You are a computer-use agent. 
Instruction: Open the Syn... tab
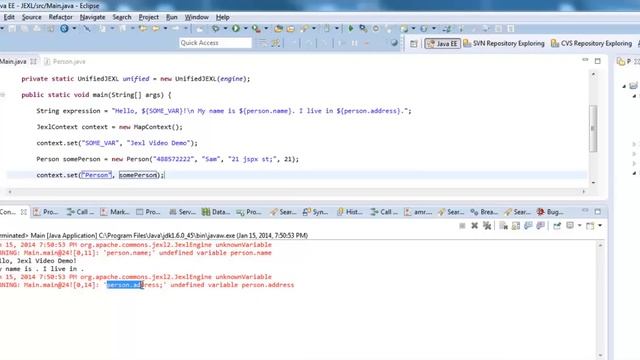click(315, 212)
